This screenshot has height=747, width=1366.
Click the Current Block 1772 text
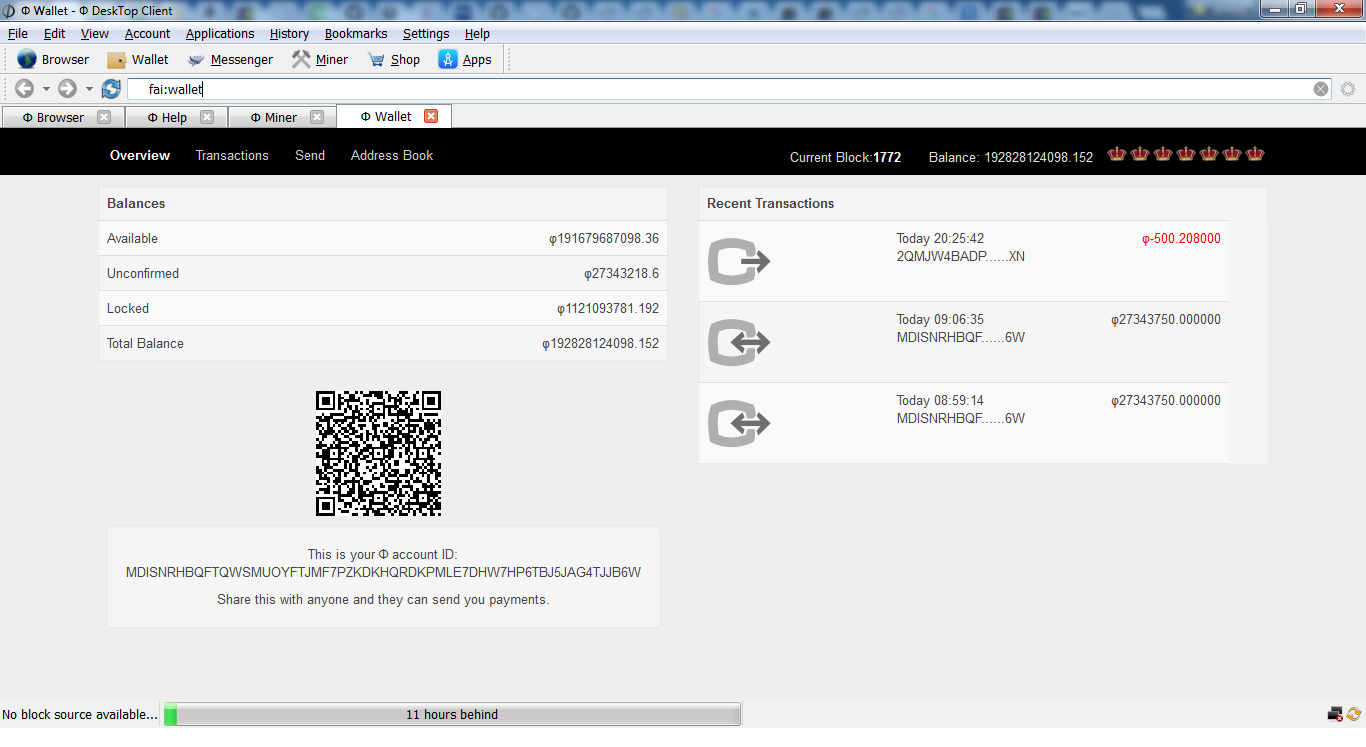coord(846,157)
